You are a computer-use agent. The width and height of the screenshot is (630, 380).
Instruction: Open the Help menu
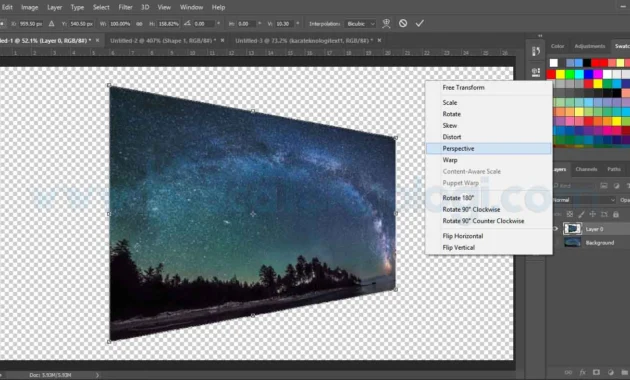coord(218,7)
